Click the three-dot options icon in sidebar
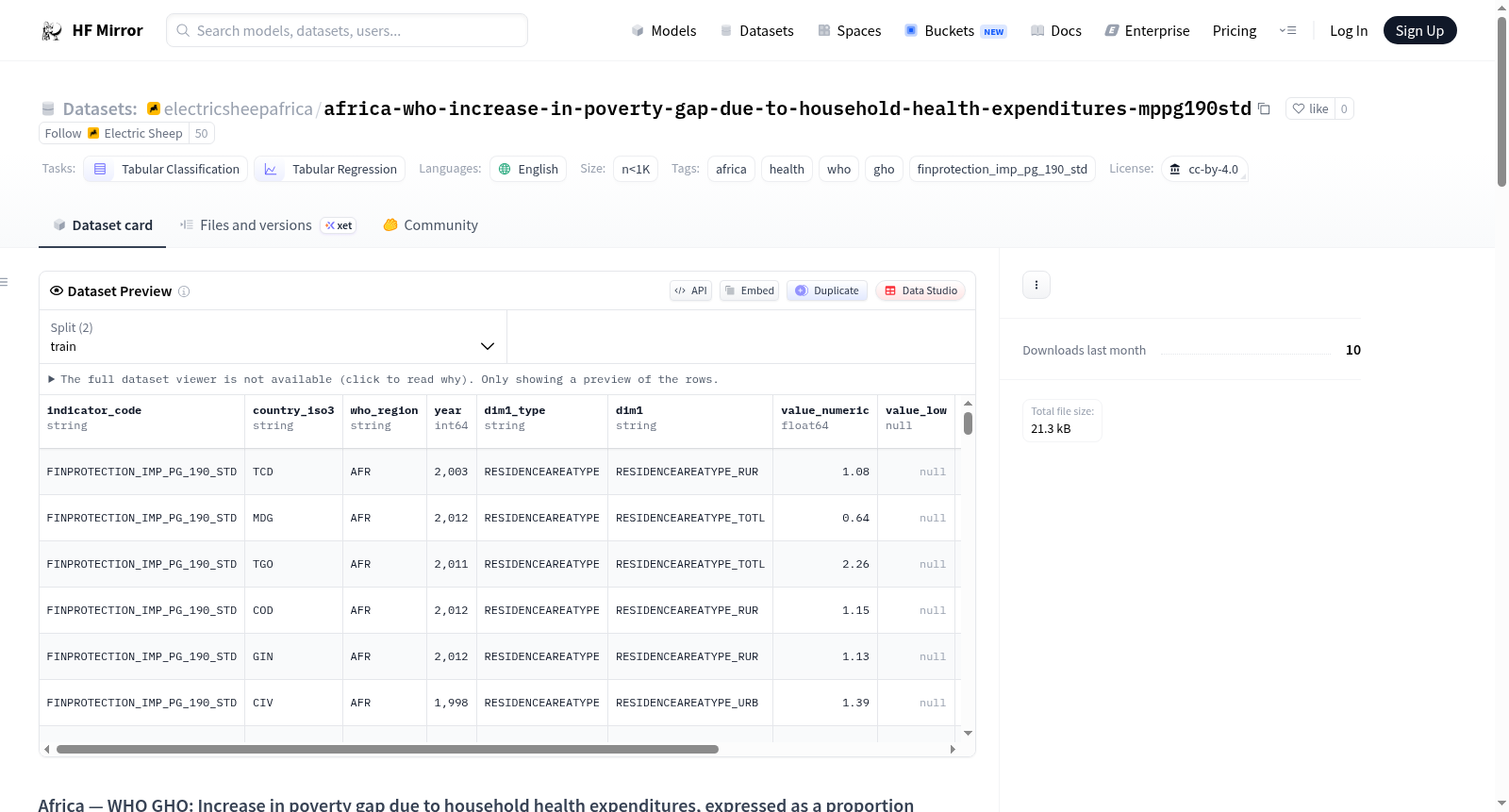This screenshot has width=1509, height=812. coord(1036,285)
